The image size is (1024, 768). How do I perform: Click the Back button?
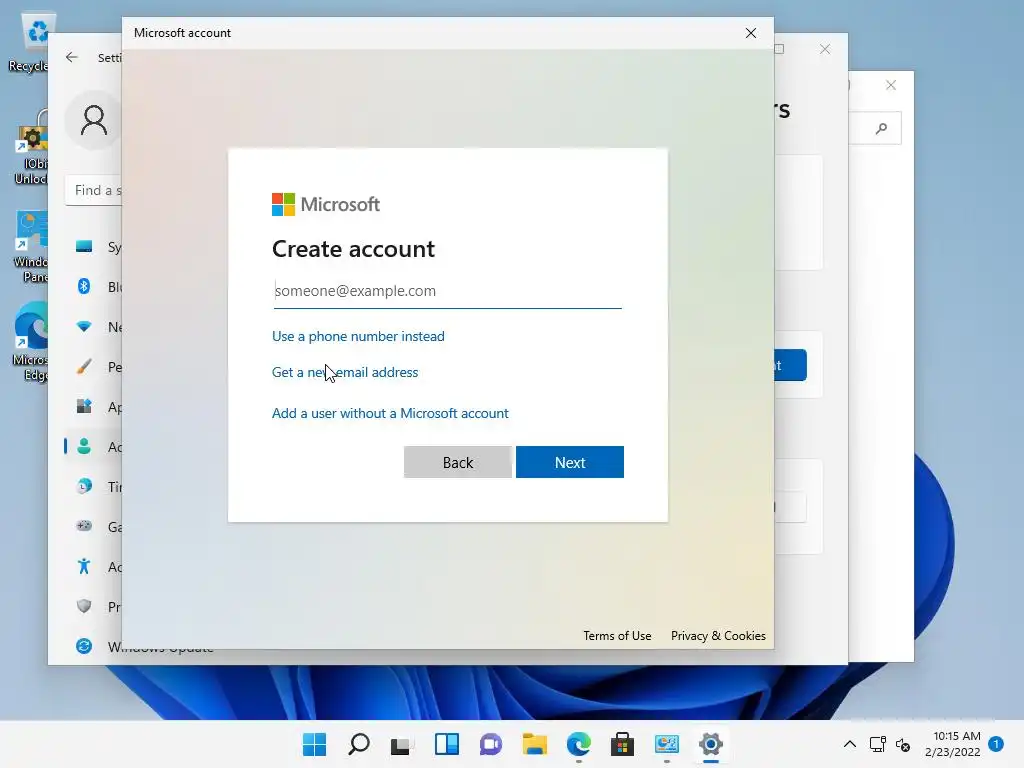458,462
